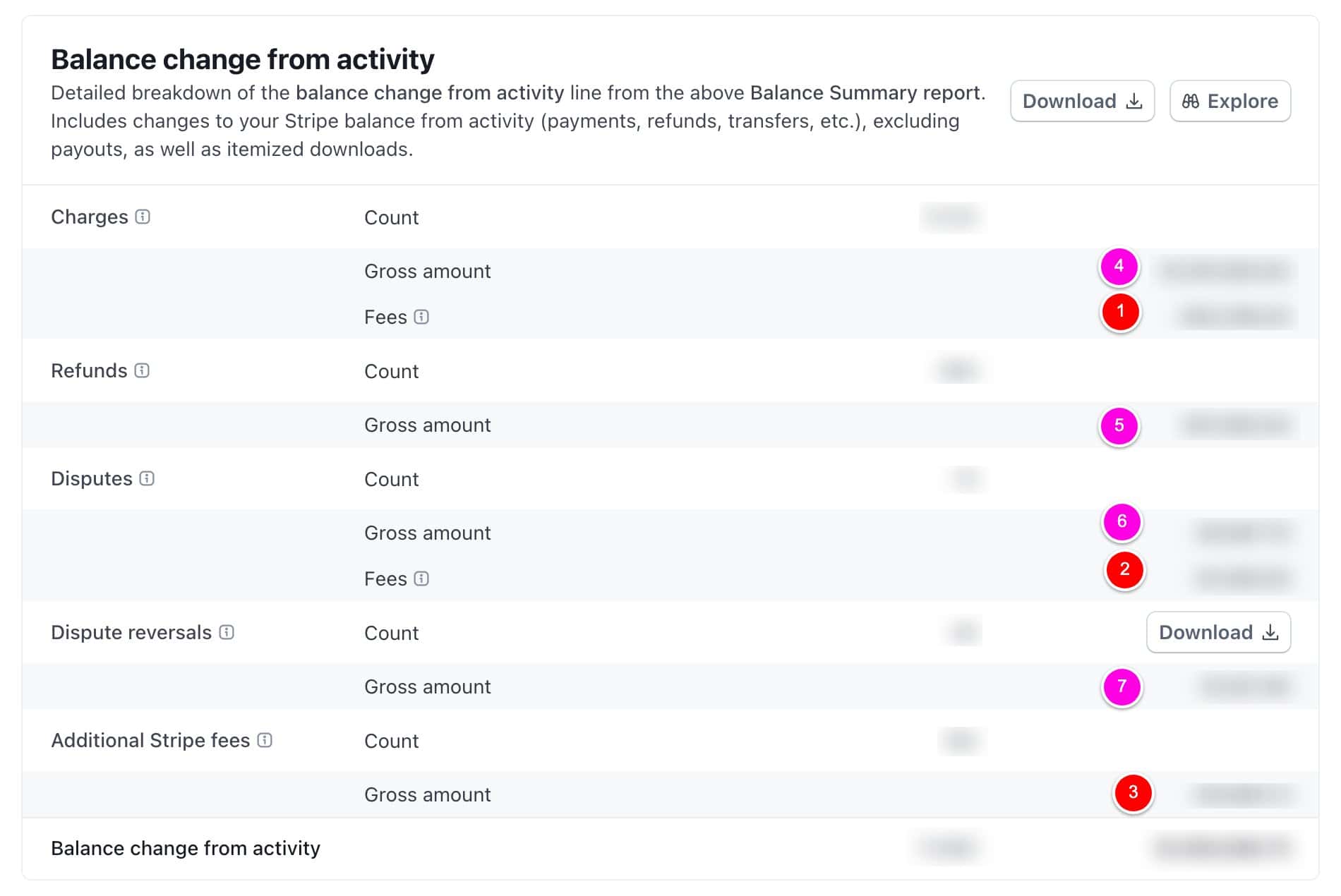Click the info icon beside Charges Fees
Image resolution: width=1341 pixels, height=896 pixels.
click(x=421, y=317)
